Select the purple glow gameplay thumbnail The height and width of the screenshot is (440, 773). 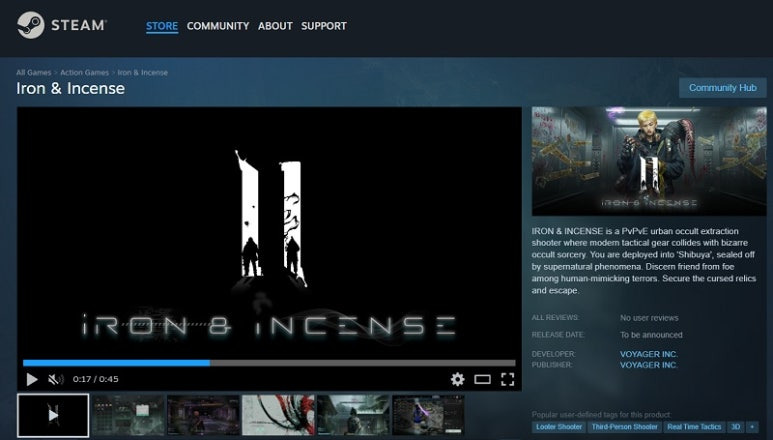(428, 415)
